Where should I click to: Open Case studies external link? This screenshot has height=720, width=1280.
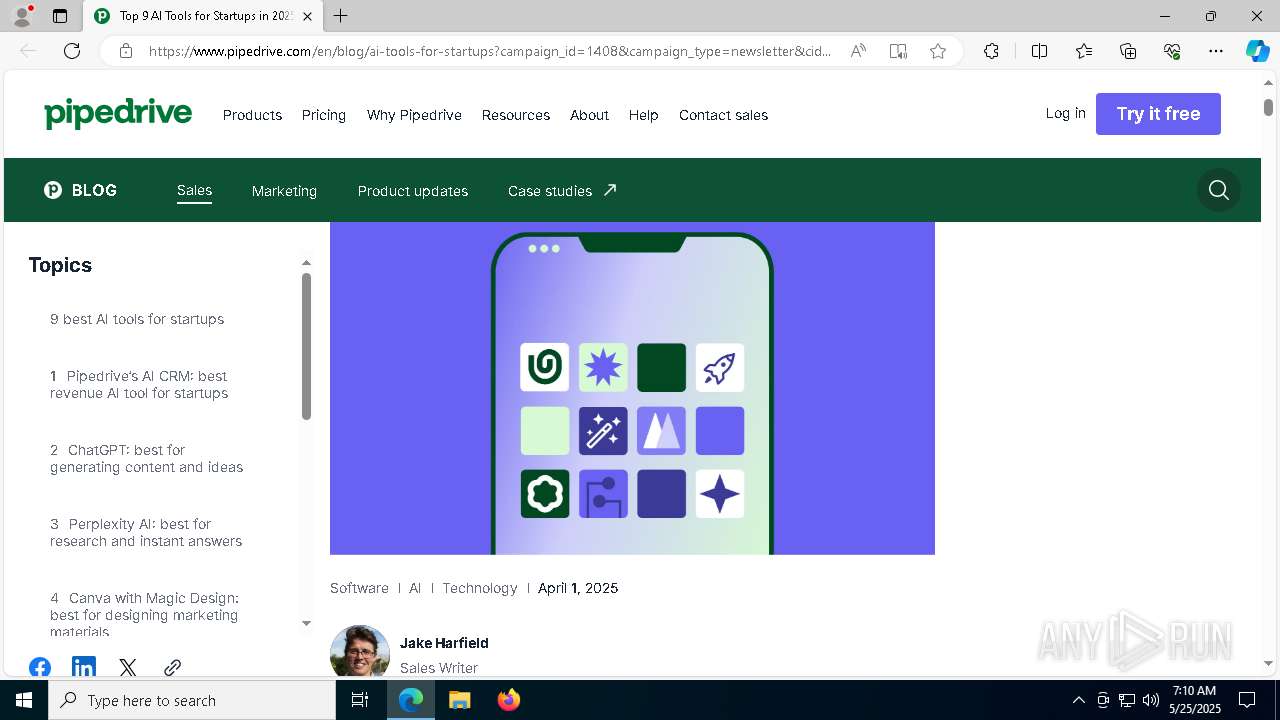pyautogui.click(x=562, y=191)
